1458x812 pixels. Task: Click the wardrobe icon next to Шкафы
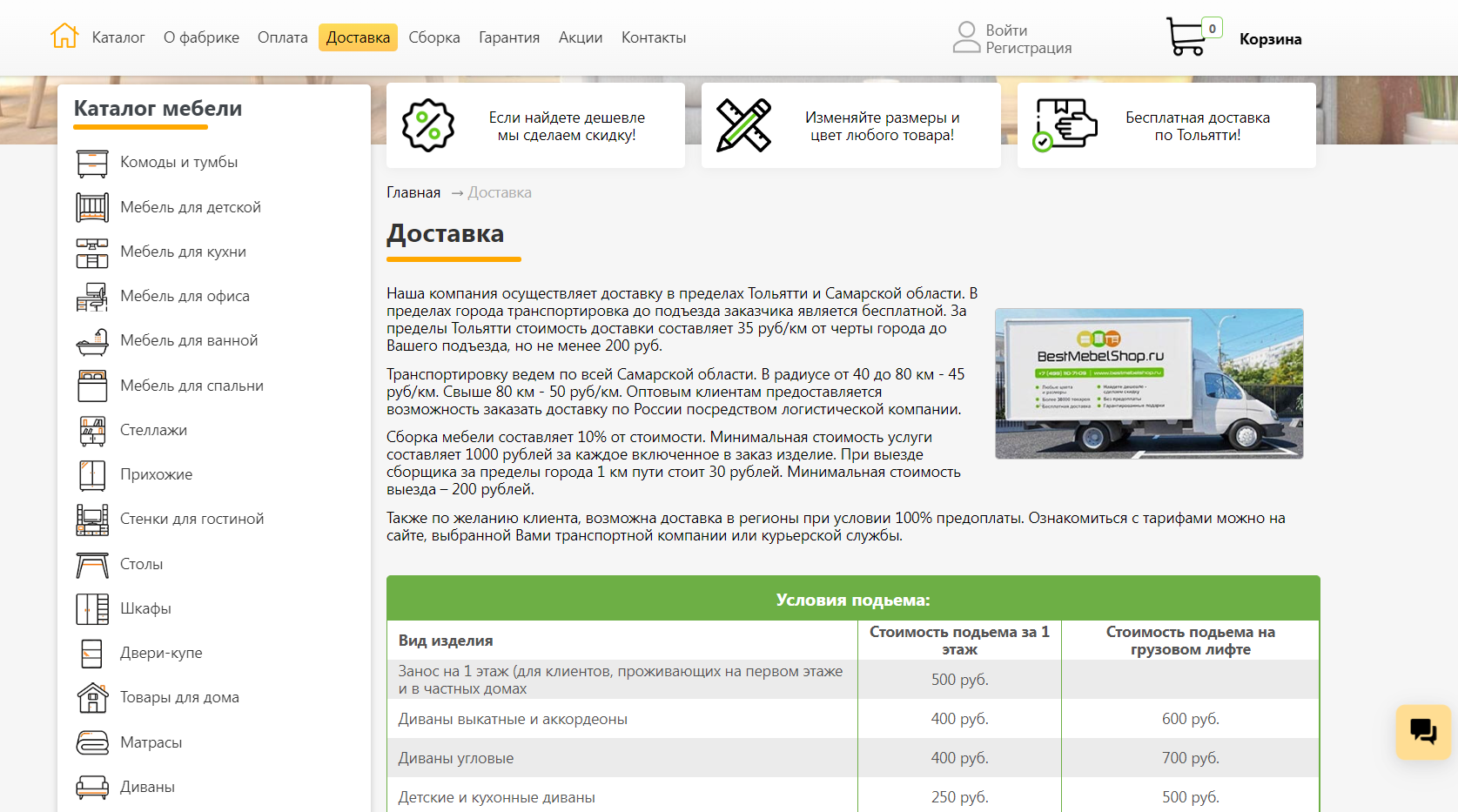click(x=92, y=609)
